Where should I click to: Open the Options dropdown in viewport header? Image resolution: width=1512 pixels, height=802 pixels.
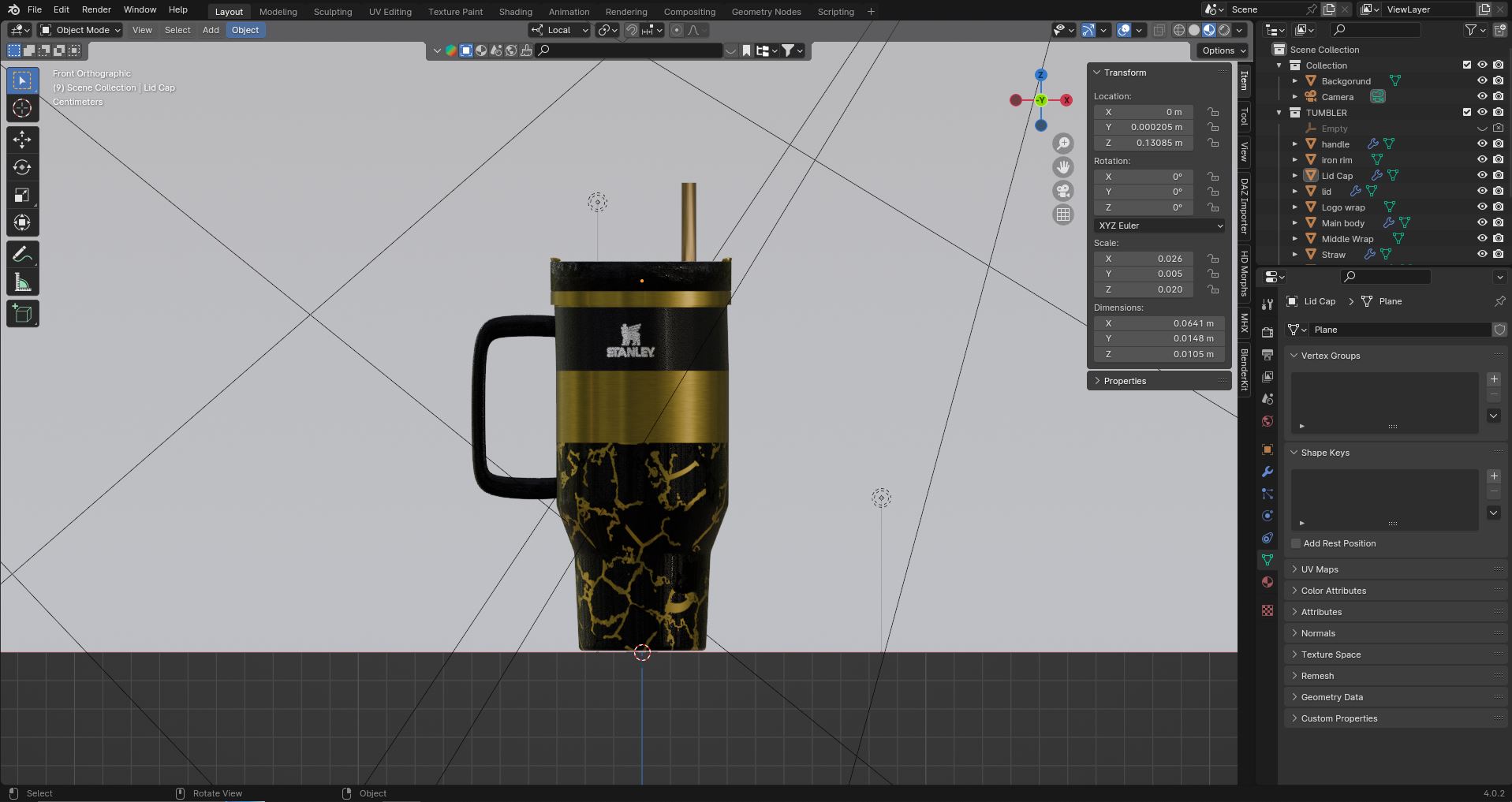(1222, 50)
